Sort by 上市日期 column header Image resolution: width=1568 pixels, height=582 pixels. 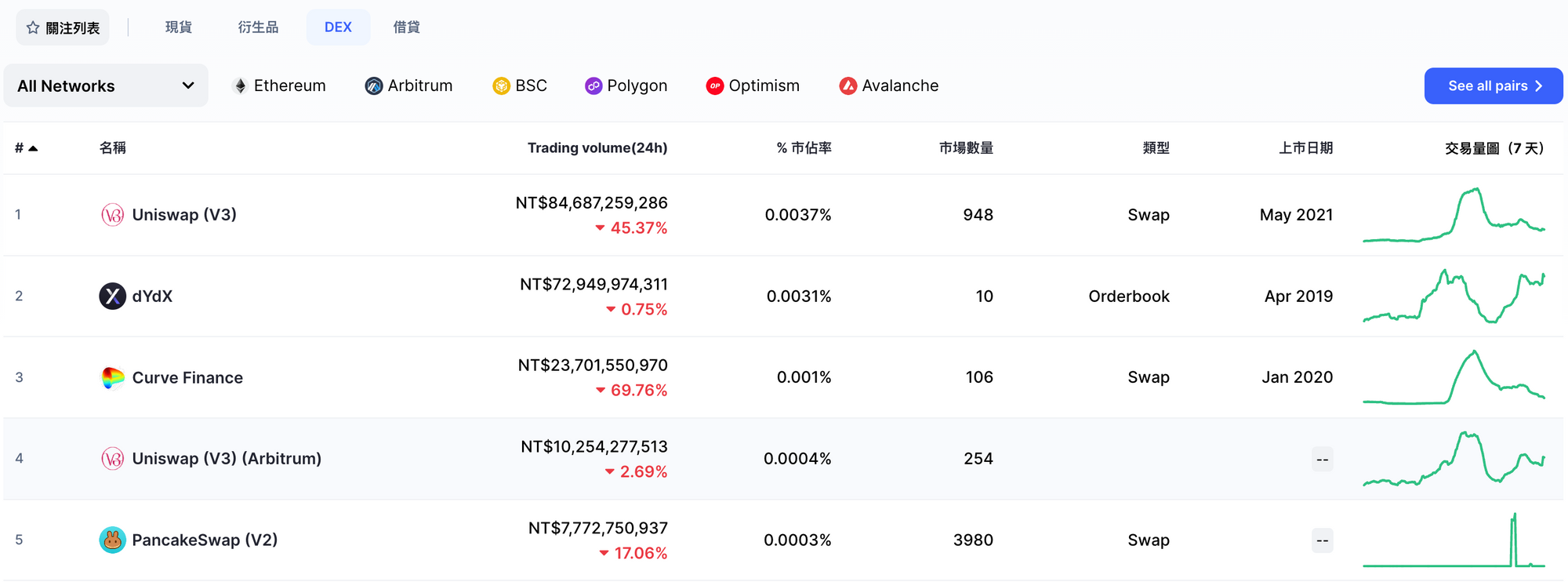[x=1306, y=148]
